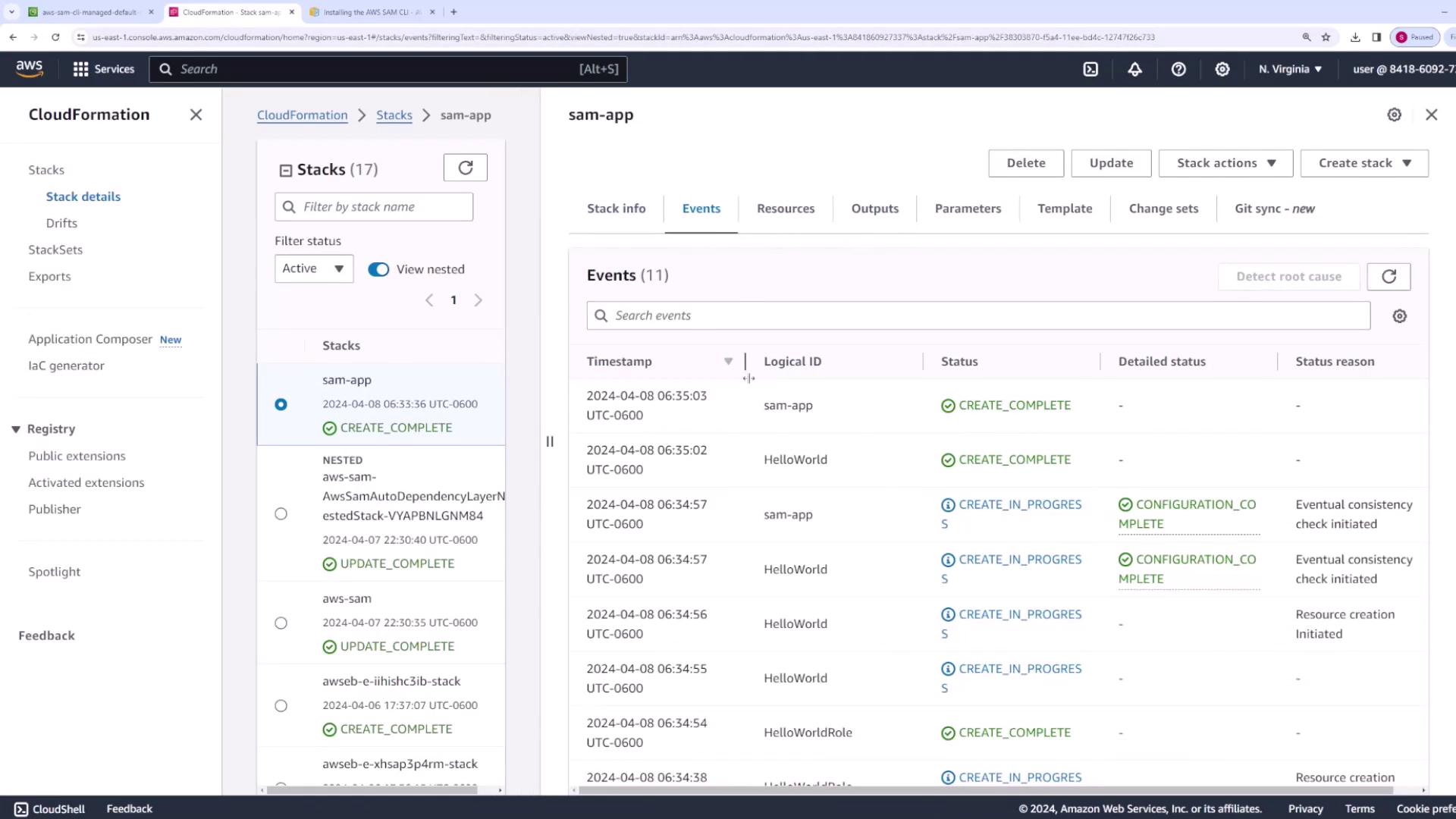The height and width of the screenshot is (819, 1456).
Task: Switch to the Template tab
Action: [1065, 209]
